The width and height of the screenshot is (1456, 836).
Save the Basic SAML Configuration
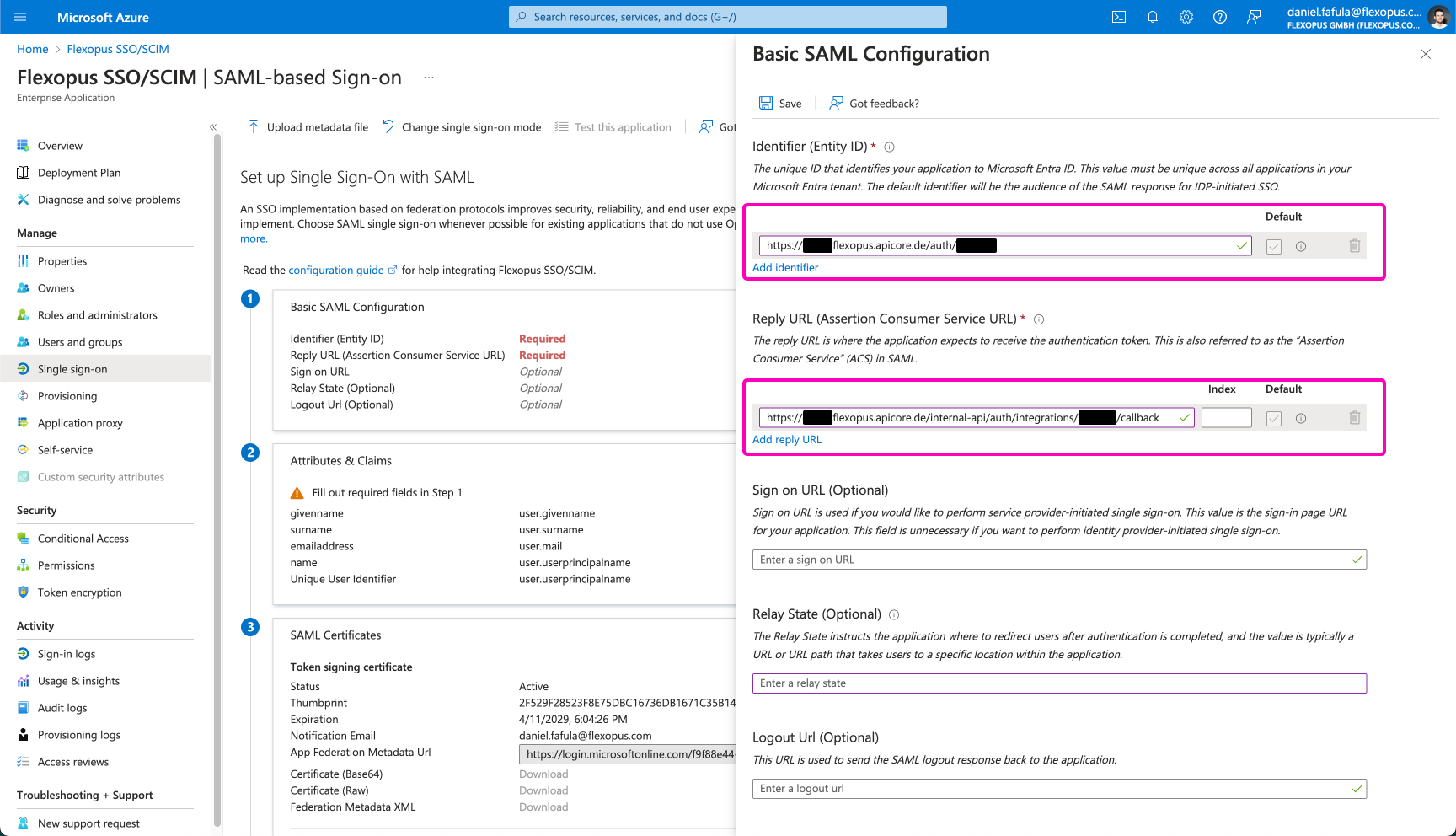click(x=780, y=104)
